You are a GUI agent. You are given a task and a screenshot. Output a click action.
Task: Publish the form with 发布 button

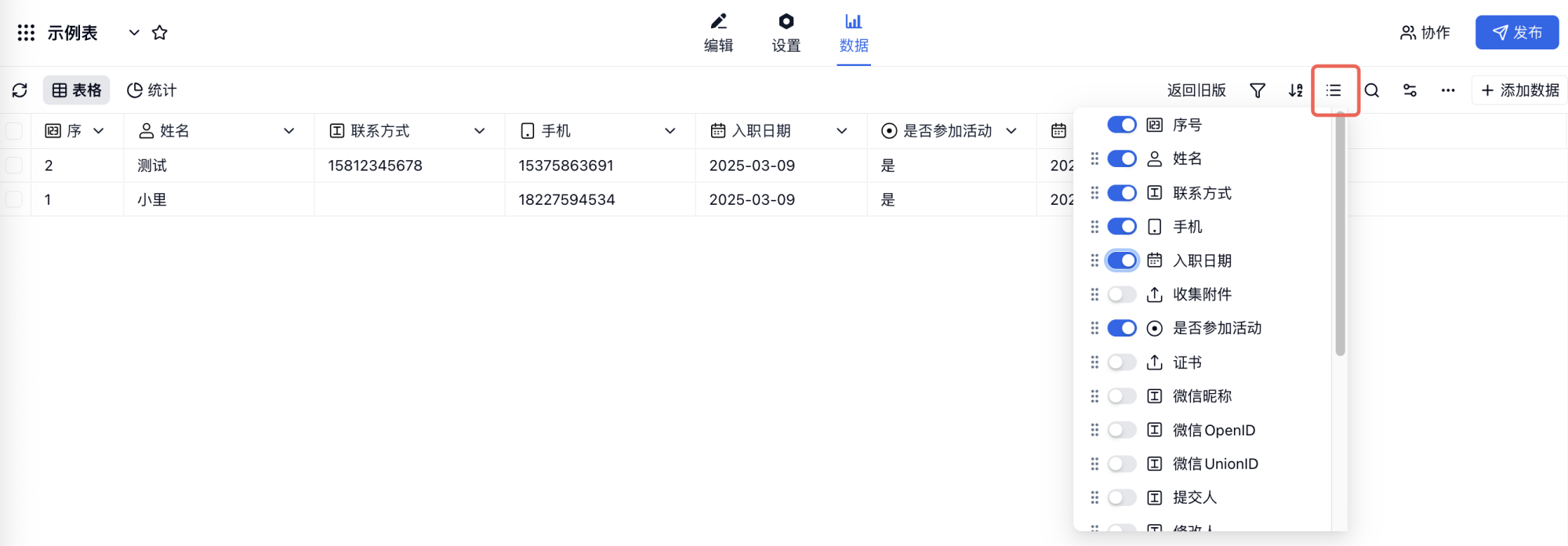tap(1517, 33)
